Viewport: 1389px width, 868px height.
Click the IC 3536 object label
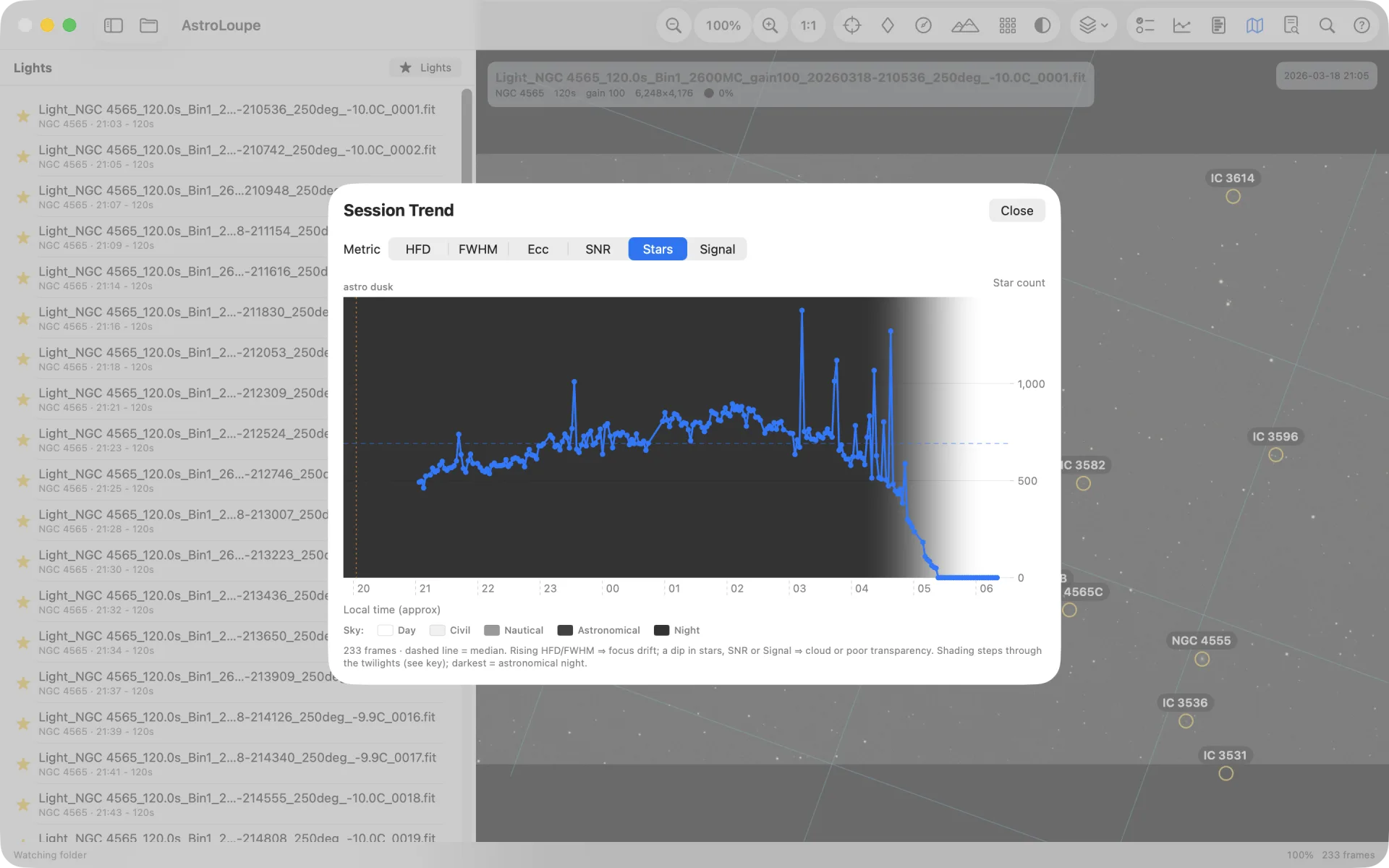(x=1184, y=702)
